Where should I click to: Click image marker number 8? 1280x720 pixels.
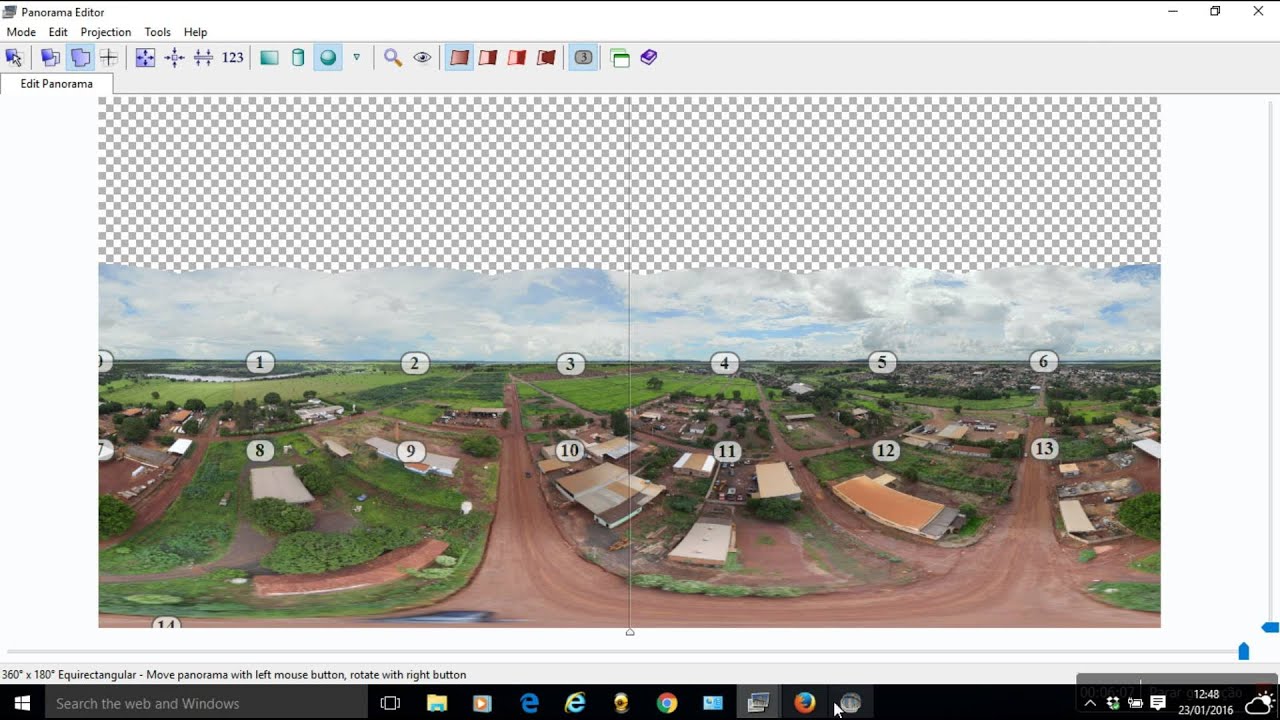pos(260,450)
